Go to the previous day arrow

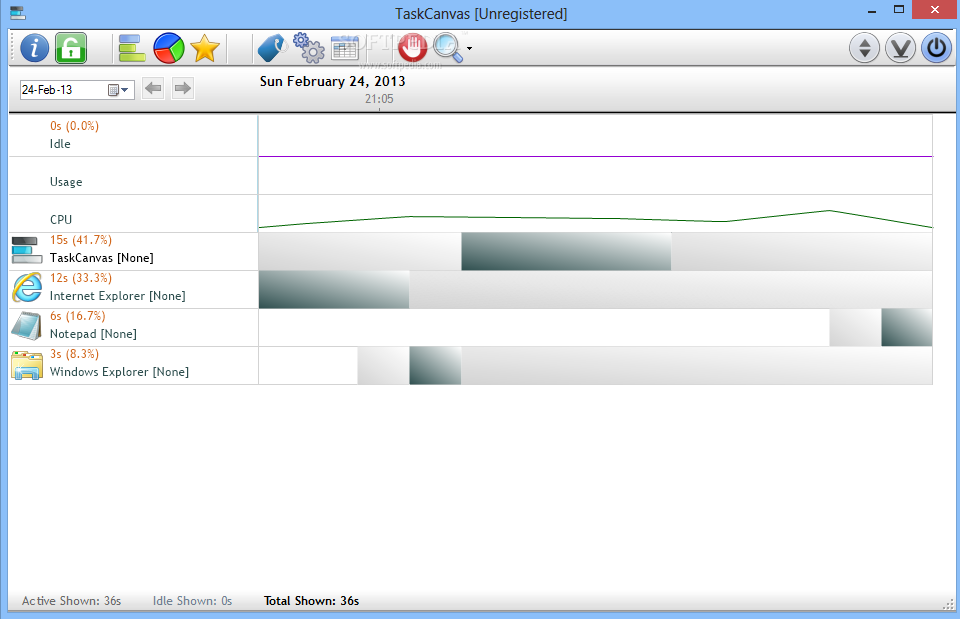pyautogui.click(x=153, y=89)
